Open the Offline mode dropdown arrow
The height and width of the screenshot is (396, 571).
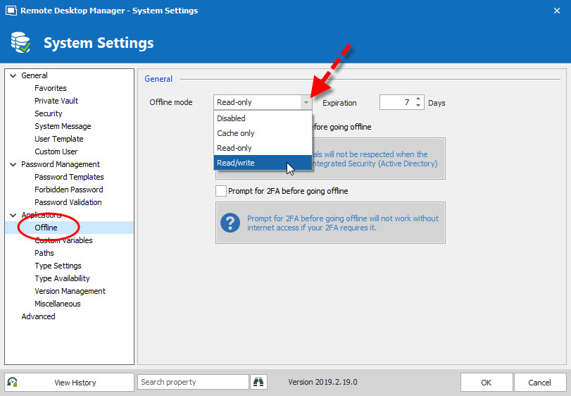(x=306, y=102)
